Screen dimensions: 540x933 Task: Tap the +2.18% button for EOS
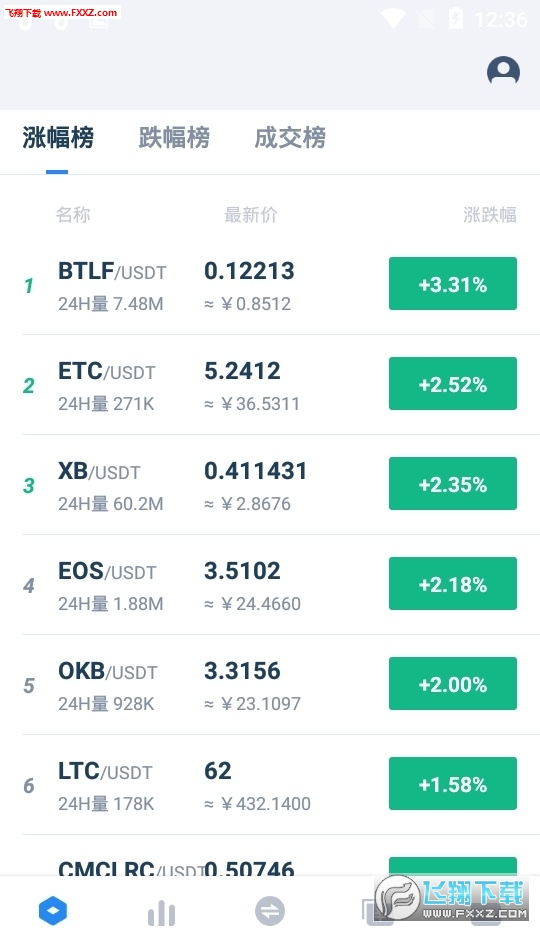(x=453, y=584)
